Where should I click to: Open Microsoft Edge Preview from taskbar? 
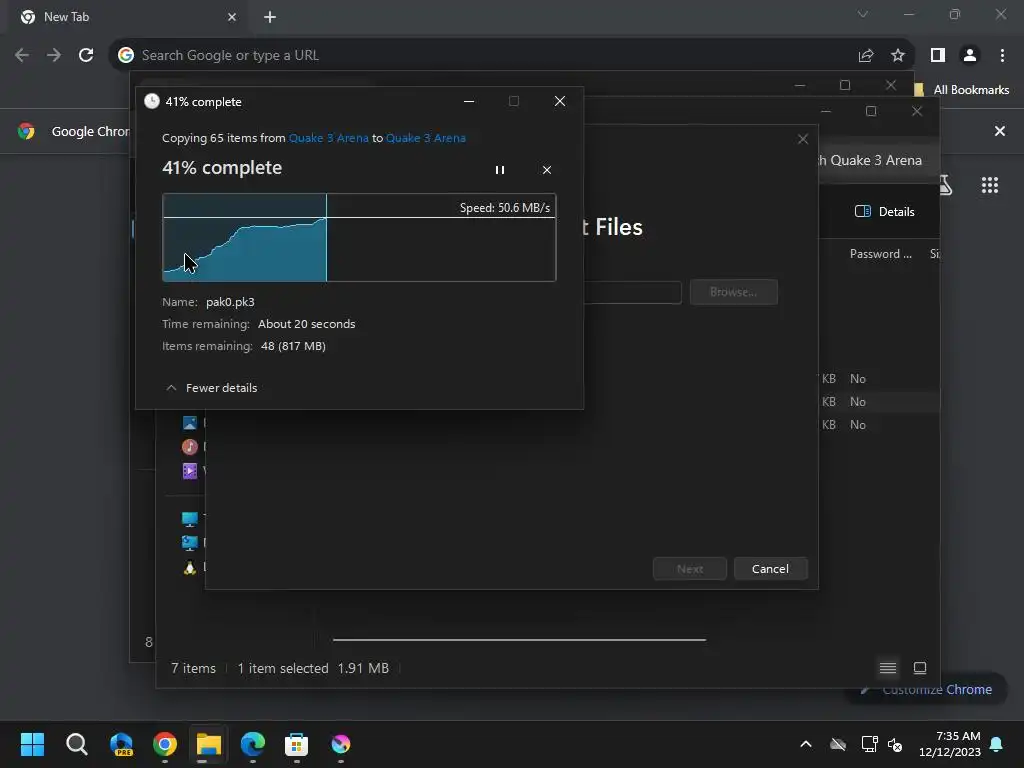(x=121, y=744)
